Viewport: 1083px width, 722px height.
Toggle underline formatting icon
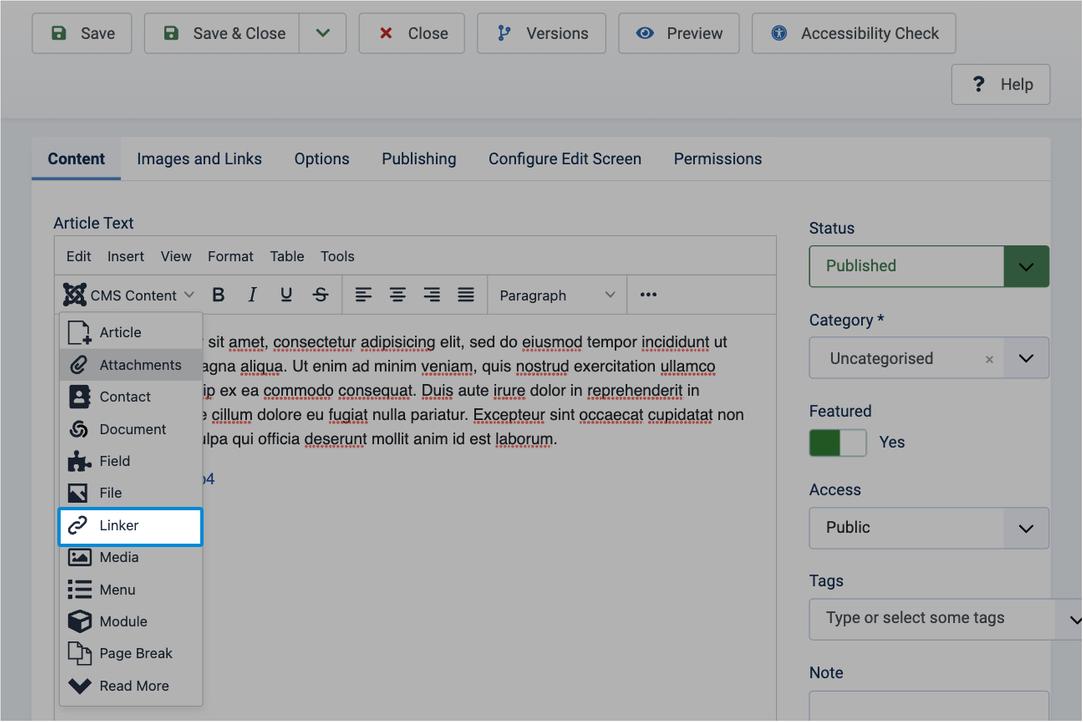click(x=286, y=295)
